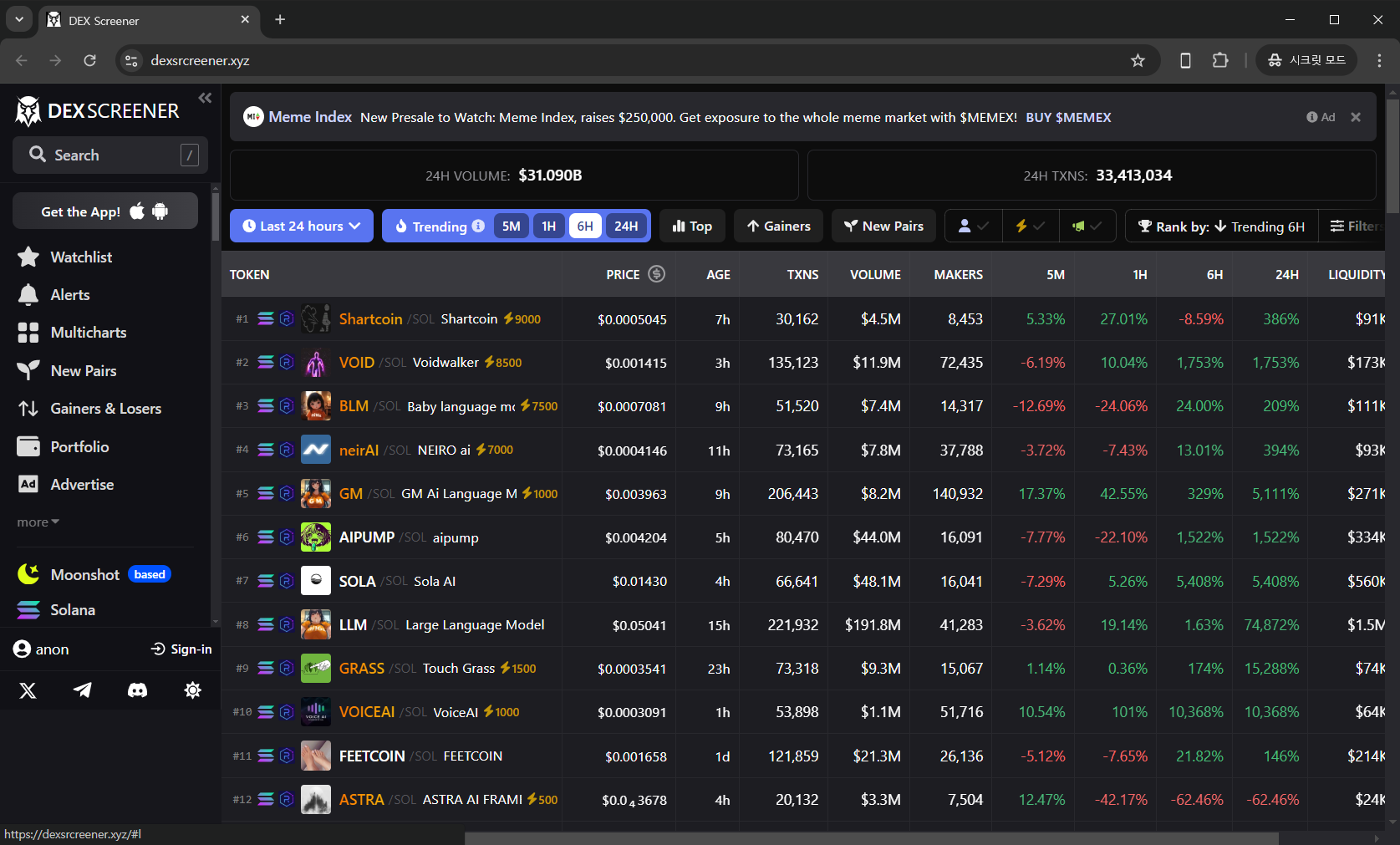This screenshot has width=1400, height=845.
Task: Open the X (Twitter) icon
Action: [x=28, y=690]
